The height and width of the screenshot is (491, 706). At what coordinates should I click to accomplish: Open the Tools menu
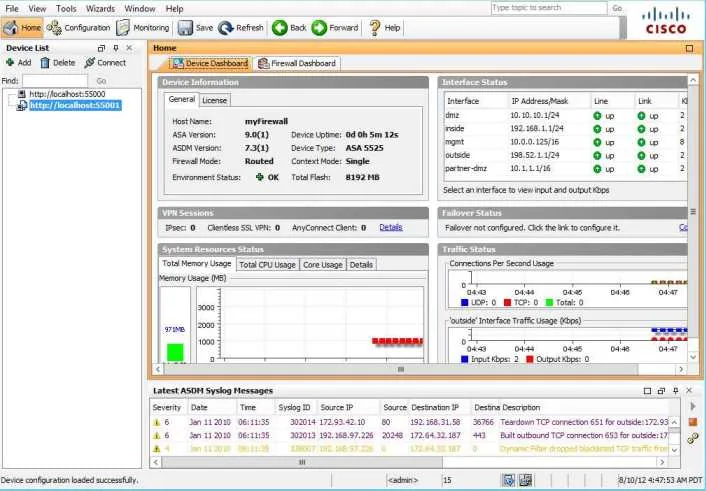click(x=66, y=9)
